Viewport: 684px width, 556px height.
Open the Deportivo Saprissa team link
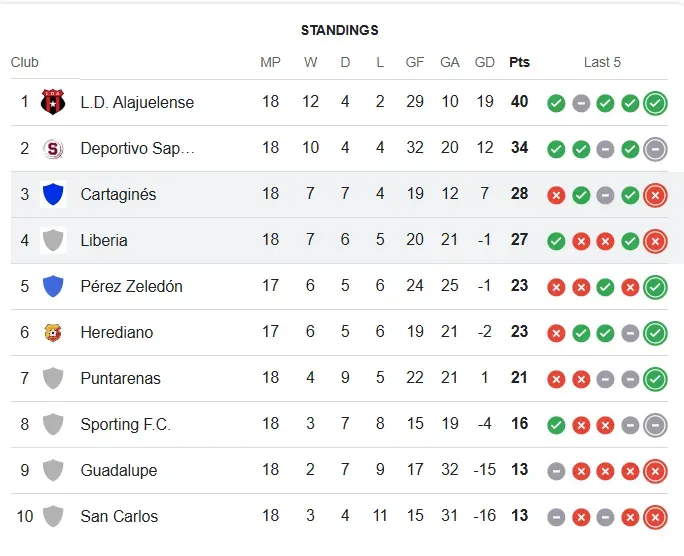click(137, 148)
